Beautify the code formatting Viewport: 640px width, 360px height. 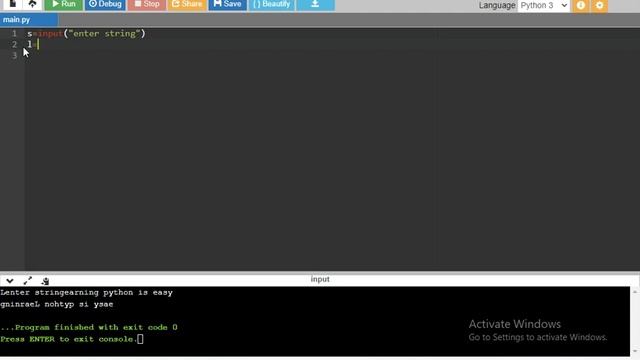tap(271, 4)
